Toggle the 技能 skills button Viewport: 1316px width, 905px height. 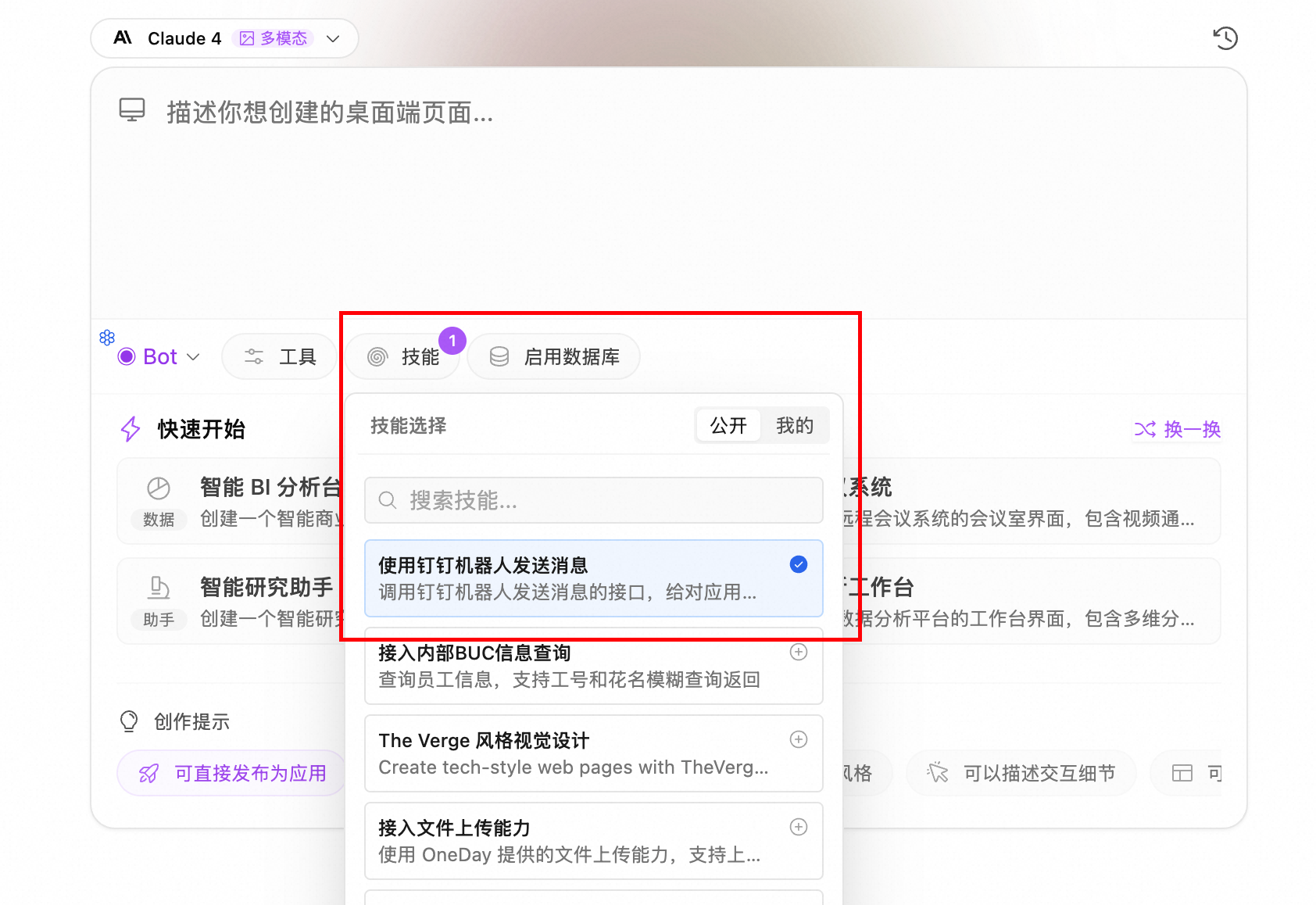click(x=403, y=356)
